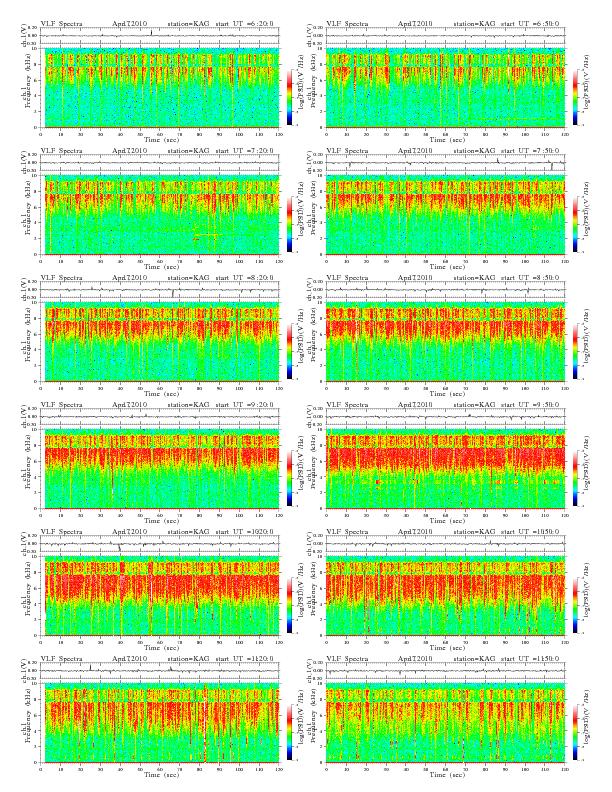This screenshot has height=792, width=612.
Task: Click the spectrogram starting UT 6:20:0
Action: [x=160, y=88]
